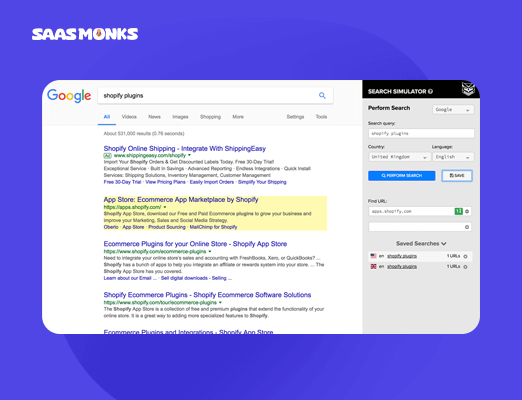Click the Easily Import Orders sitelink
Screen dimensions: 522x400
(x=212, y=182)
